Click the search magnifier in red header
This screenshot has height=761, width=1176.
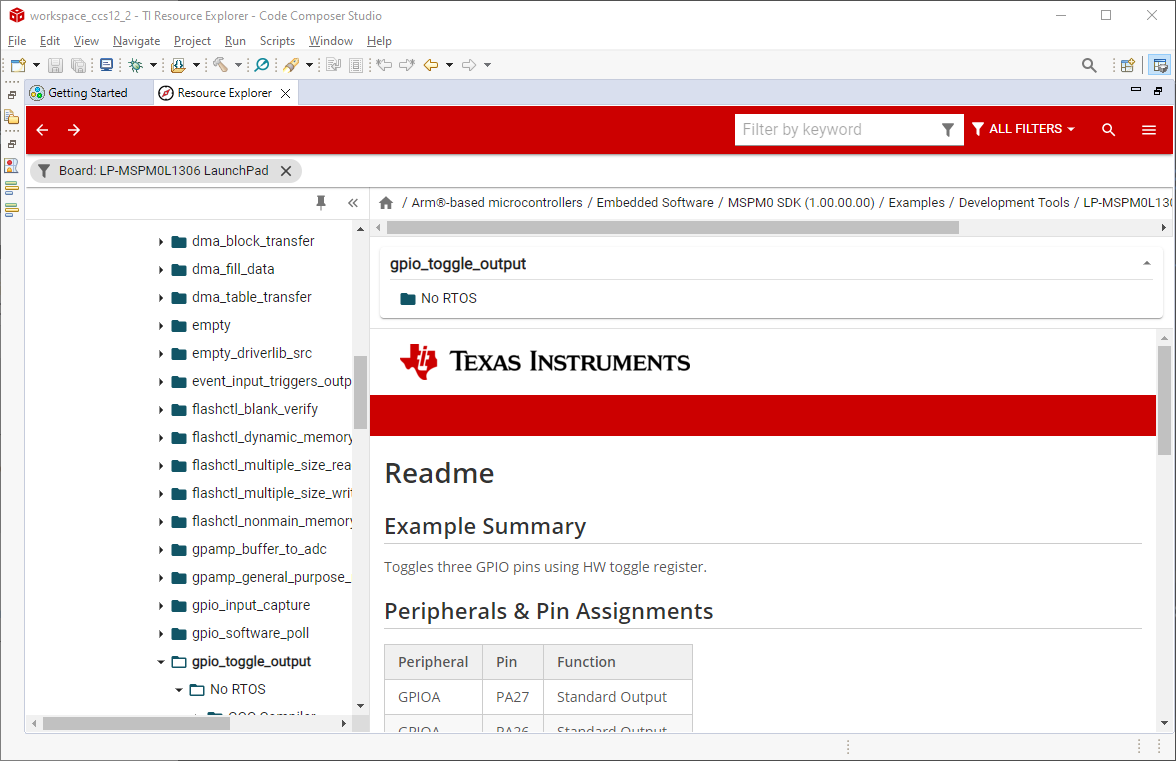(1108, 130)
